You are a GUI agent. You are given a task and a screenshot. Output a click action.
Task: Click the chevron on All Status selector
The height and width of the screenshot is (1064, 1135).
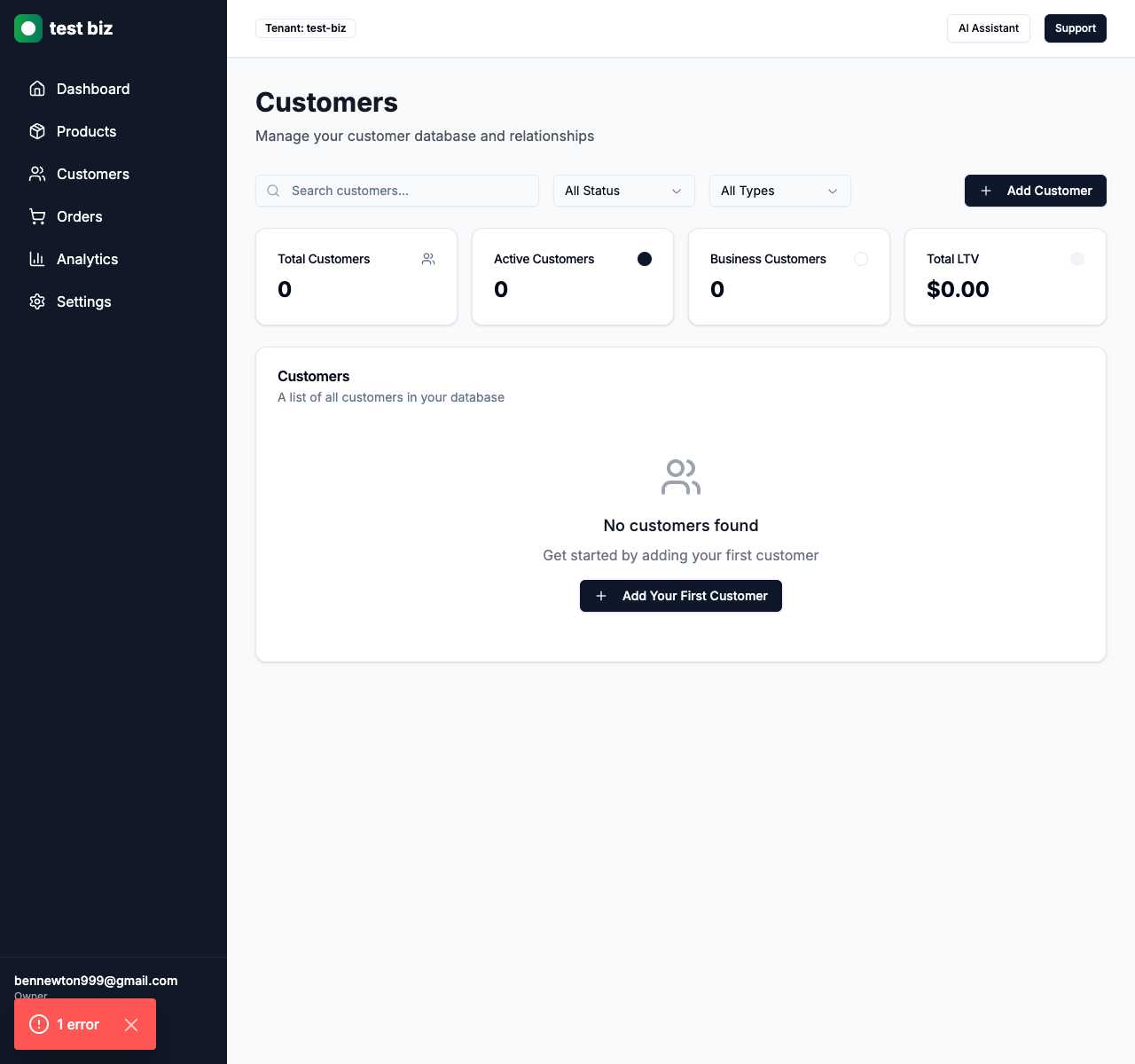pos(677,191)
